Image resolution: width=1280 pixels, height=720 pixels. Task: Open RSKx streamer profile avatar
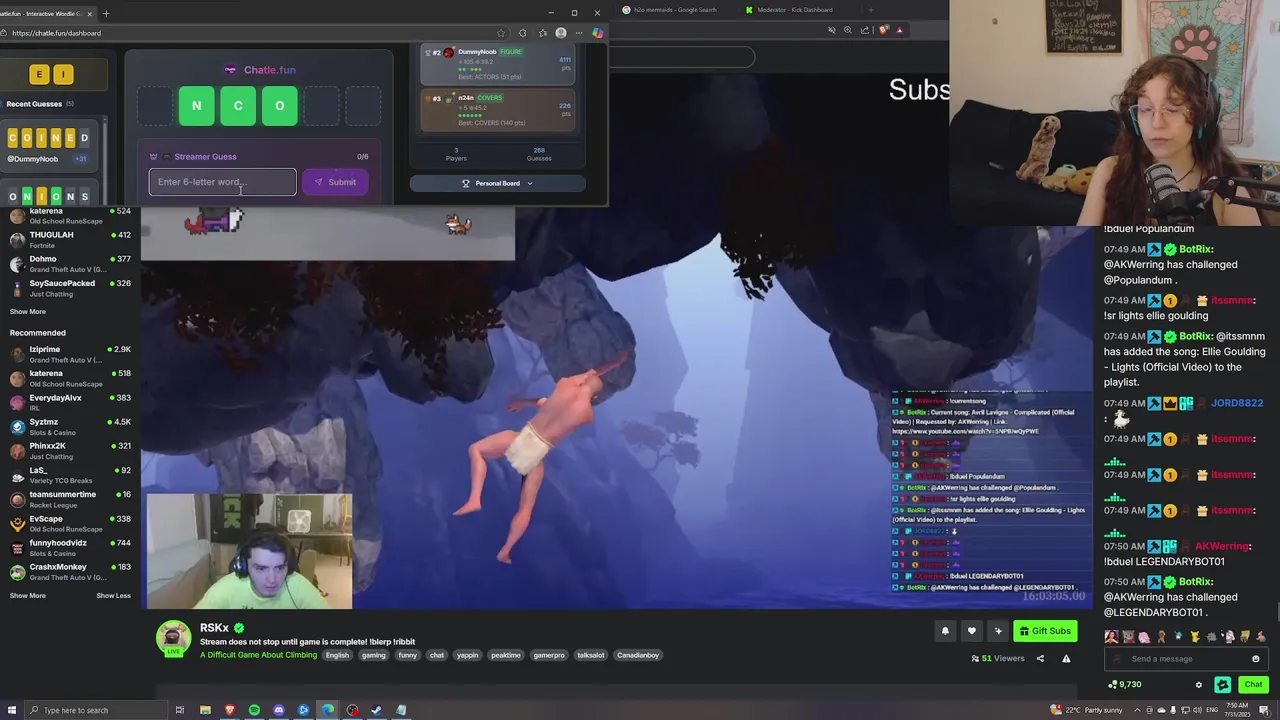[173, 638]
